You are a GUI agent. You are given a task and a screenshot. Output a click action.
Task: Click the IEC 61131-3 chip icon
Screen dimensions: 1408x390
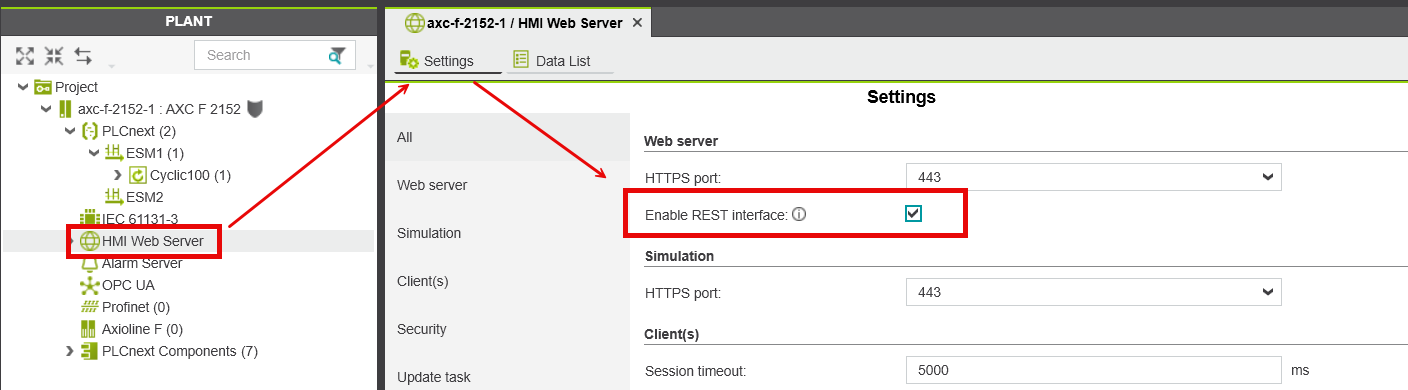tap(89, 219)
